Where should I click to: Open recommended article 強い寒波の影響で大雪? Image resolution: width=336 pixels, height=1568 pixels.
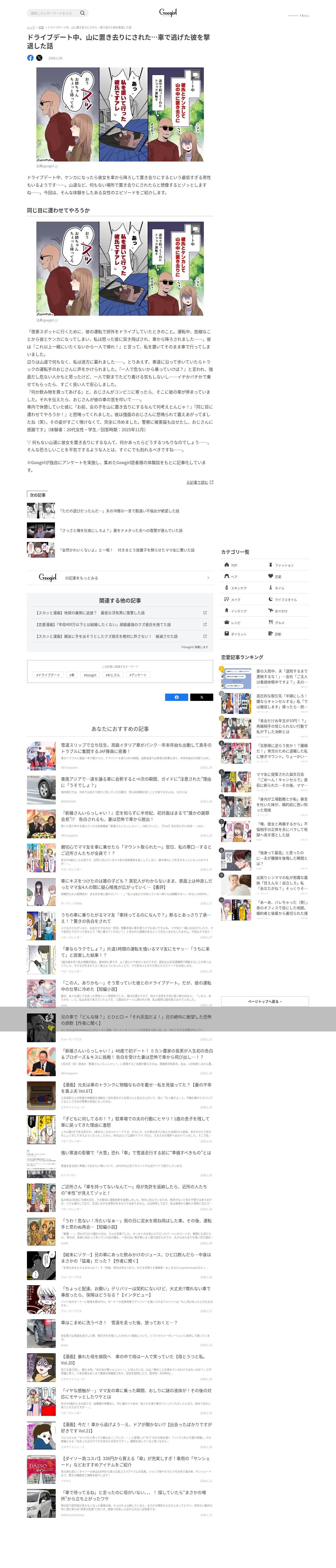point(120,1164)
